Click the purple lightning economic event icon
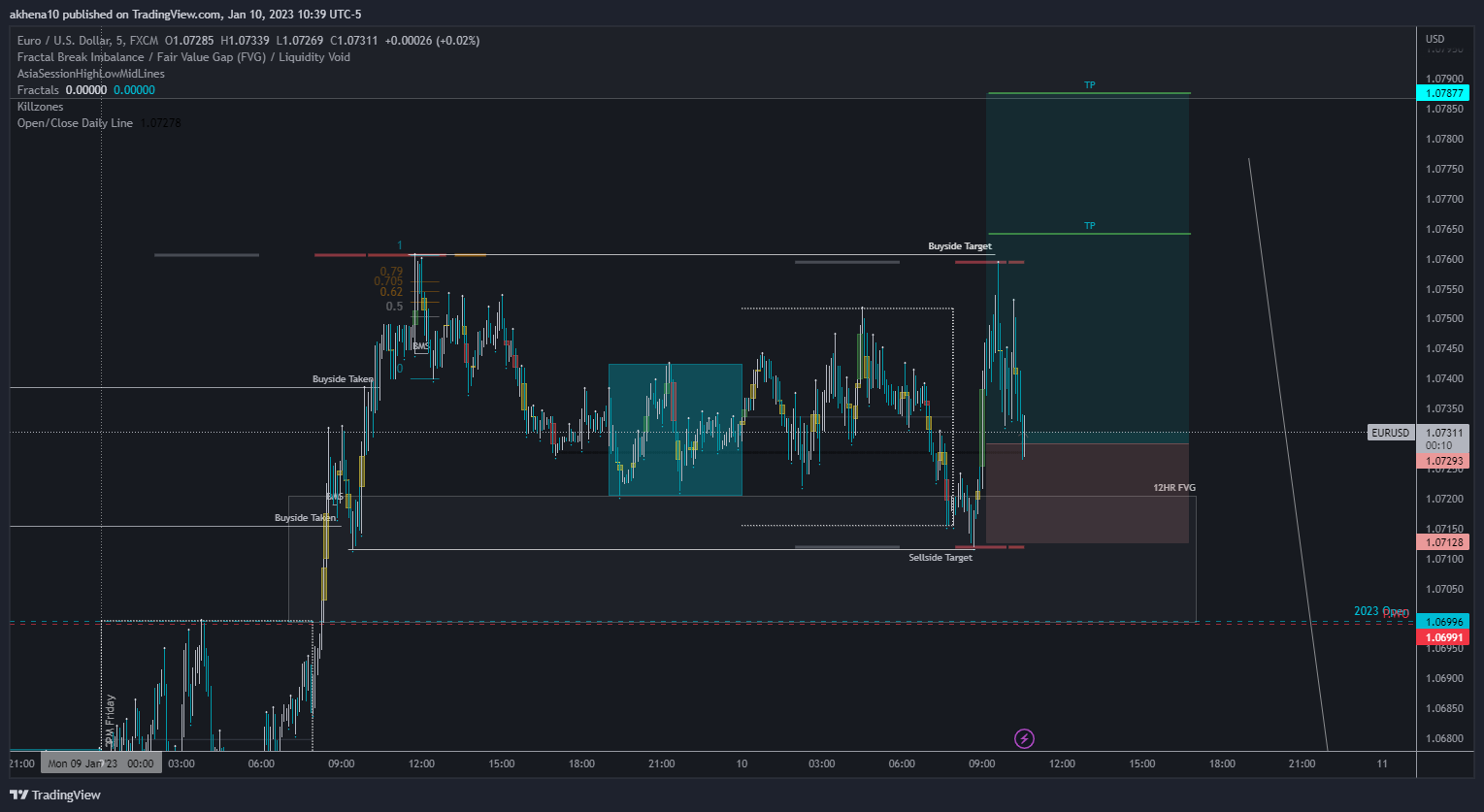Screen dimensions: 1484x812 (x=1024, y=739)
